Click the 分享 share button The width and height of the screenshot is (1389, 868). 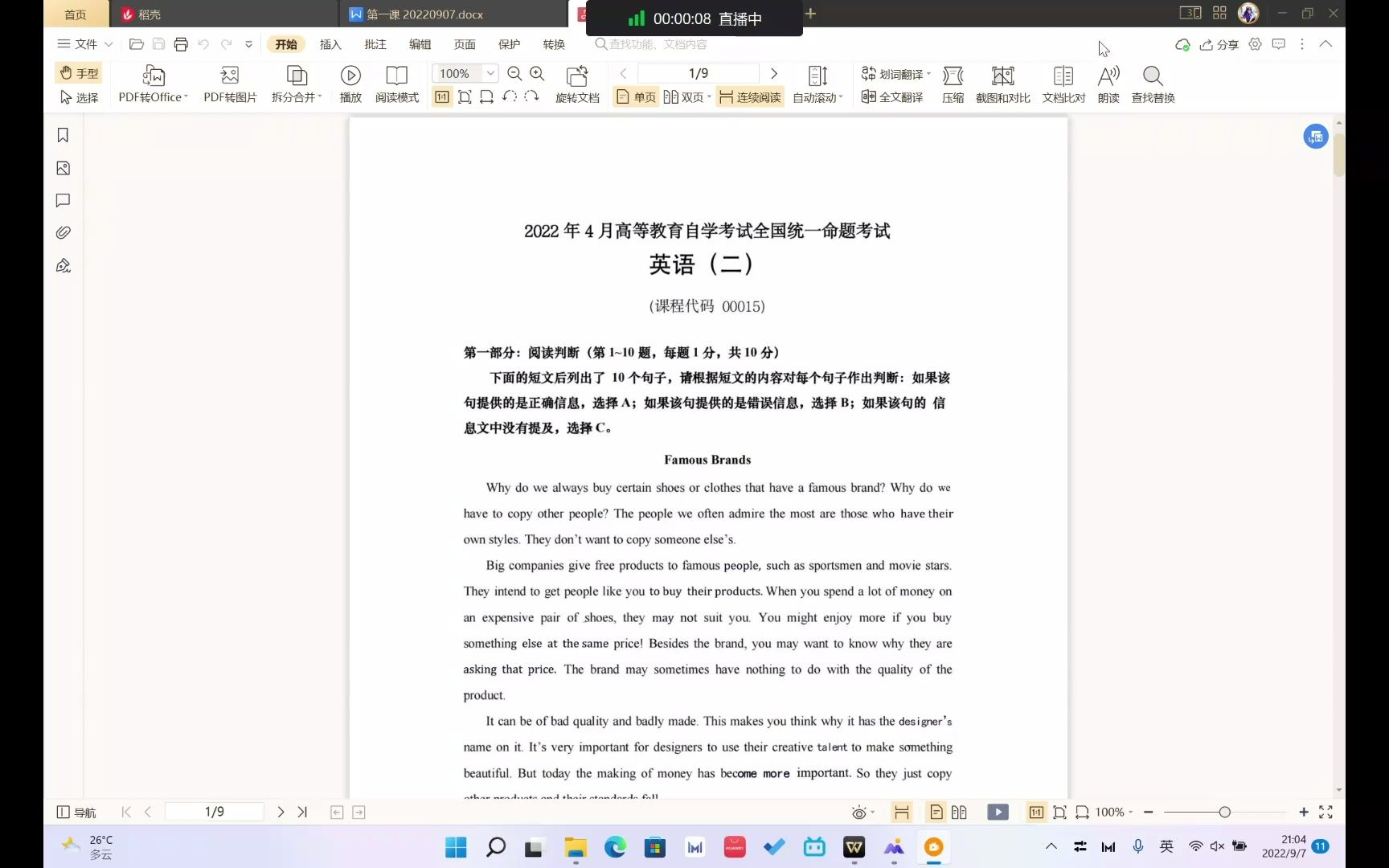click(1219, 44)
